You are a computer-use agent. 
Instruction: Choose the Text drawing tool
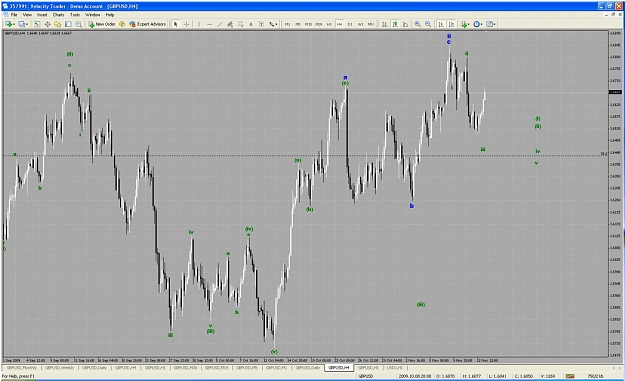(x=251, y=24)
